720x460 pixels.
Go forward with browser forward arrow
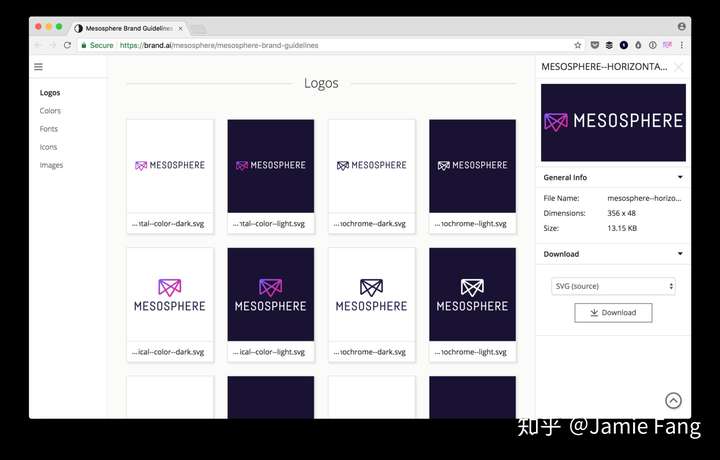coord(53,45)
